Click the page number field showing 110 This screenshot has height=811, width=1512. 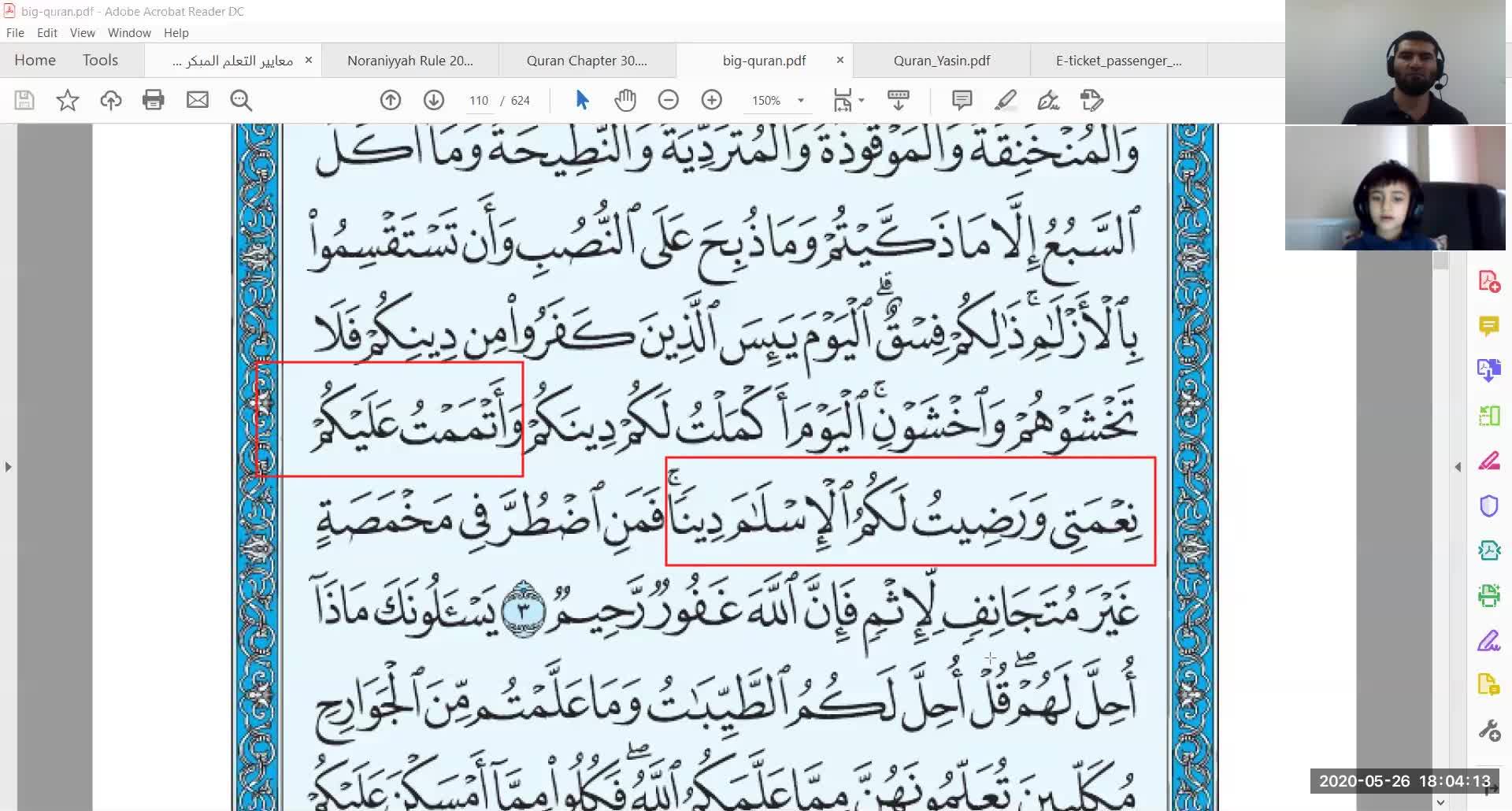tap(479, 101)
